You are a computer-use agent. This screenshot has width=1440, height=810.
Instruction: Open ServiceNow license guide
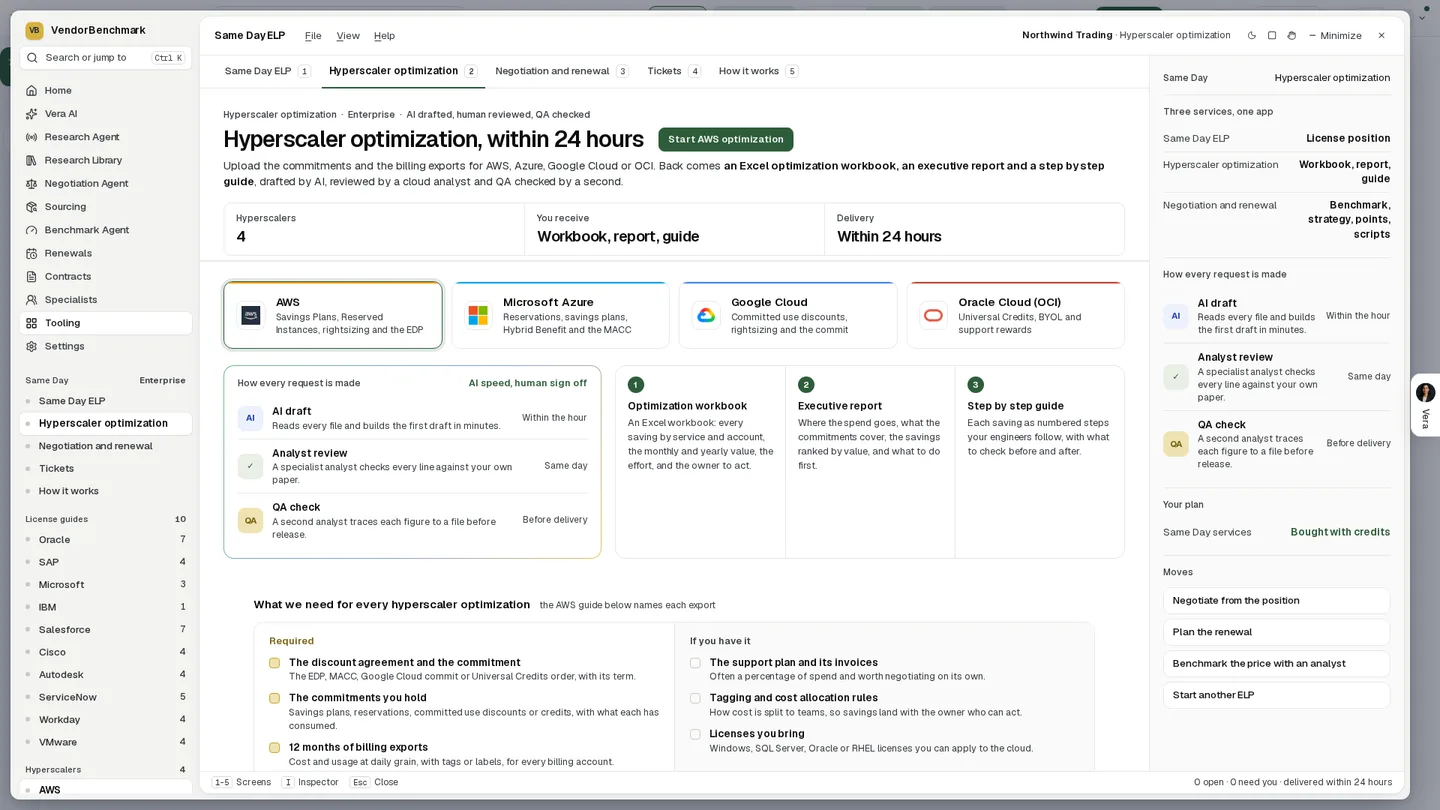[x=105, y=697]
